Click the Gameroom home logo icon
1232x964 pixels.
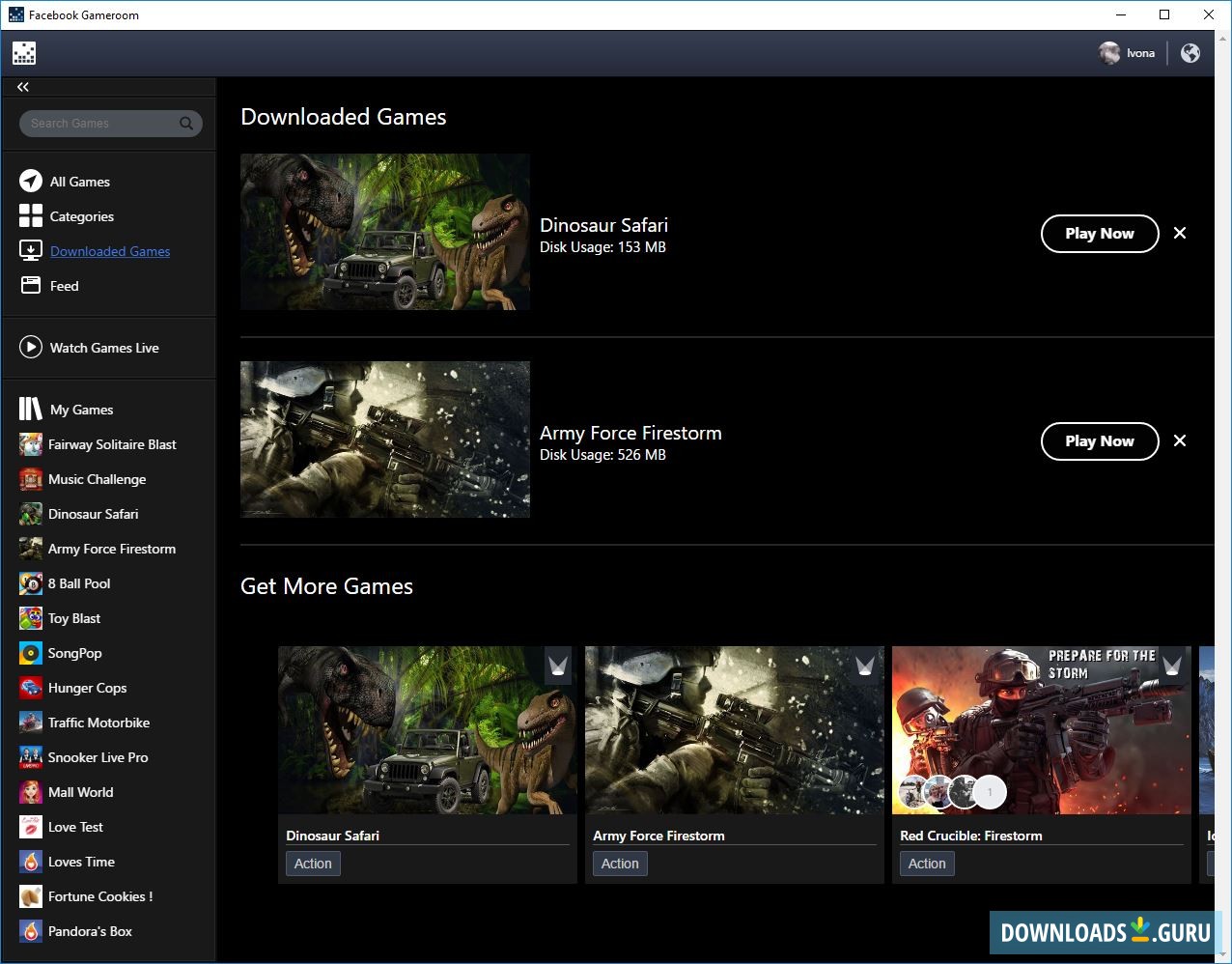pos(24,53)
